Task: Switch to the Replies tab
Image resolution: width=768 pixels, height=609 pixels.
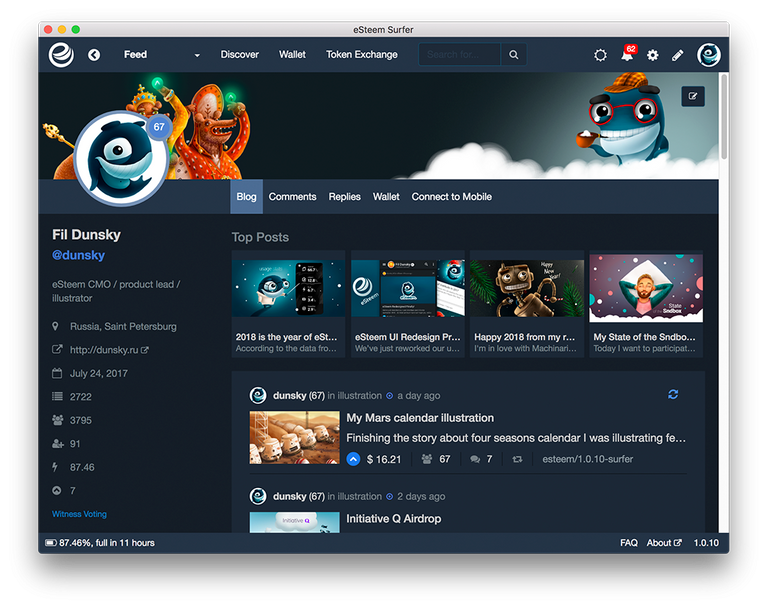Action: [x=344, y=196]
